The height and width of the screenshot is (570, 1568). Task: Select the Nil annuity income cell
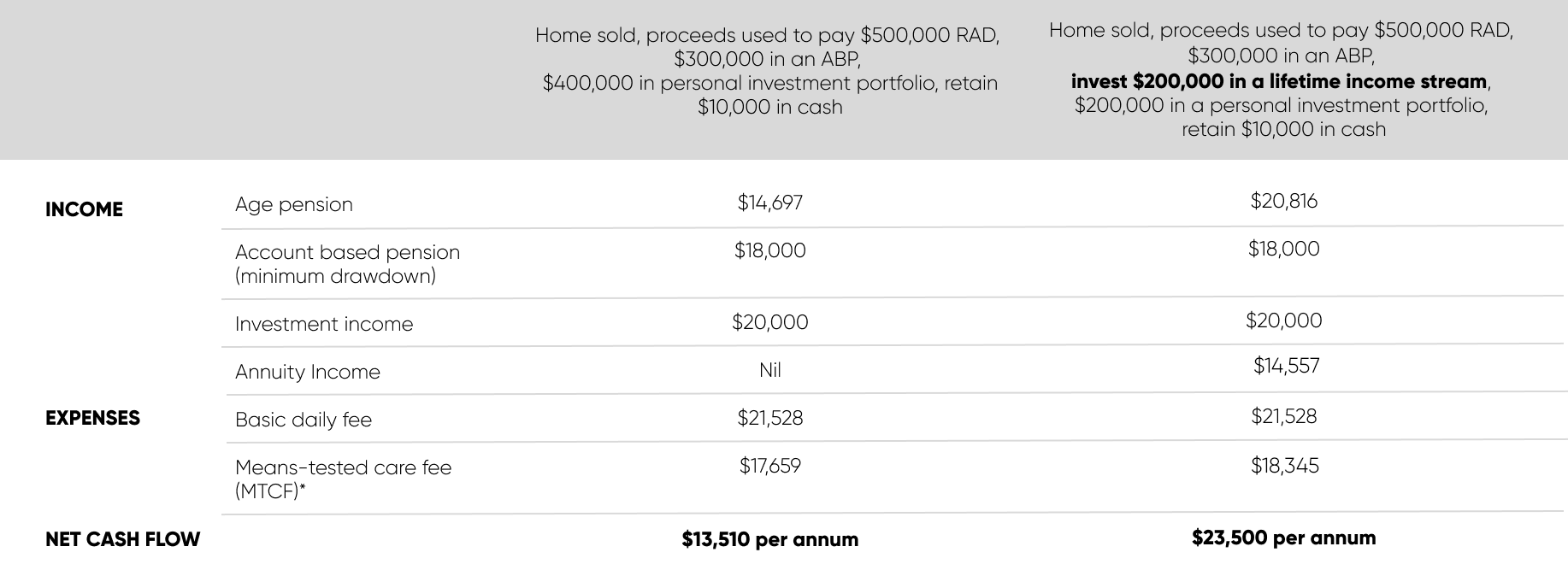[769, 370]
